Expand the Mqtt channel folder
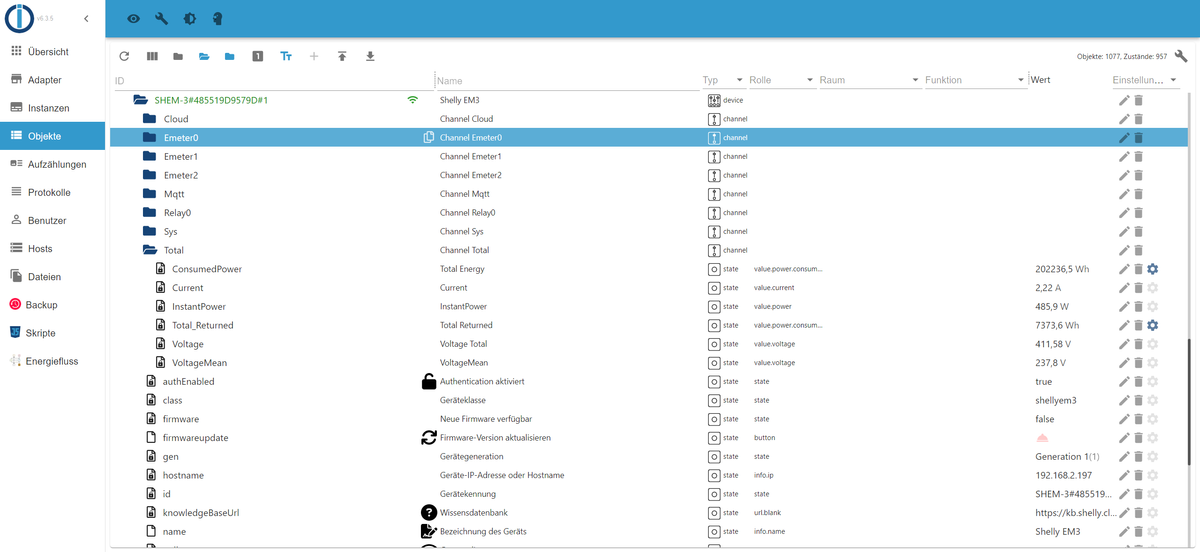Image resolution: width=1200 pixels, height=552 pixels. 149,194
